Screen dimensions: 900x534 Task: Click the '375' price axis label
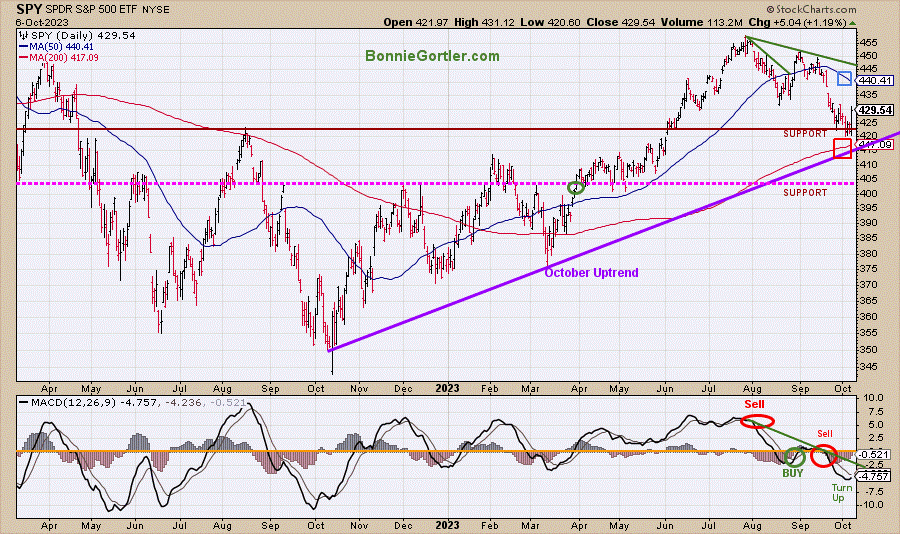click(x=868, y=268)
